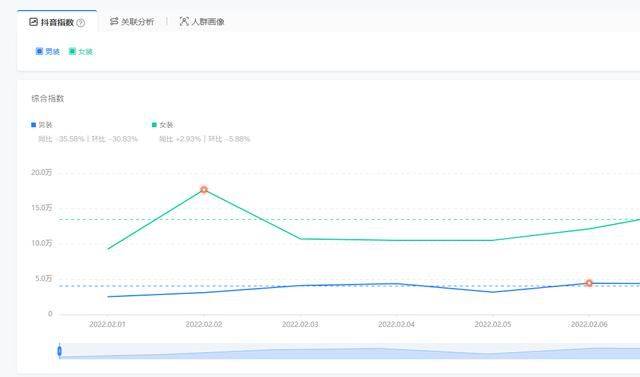The width and height of the screenshot is (640, 377).
Task: Open the 抖音指数 tab
Action: click(x=57, y=22)
